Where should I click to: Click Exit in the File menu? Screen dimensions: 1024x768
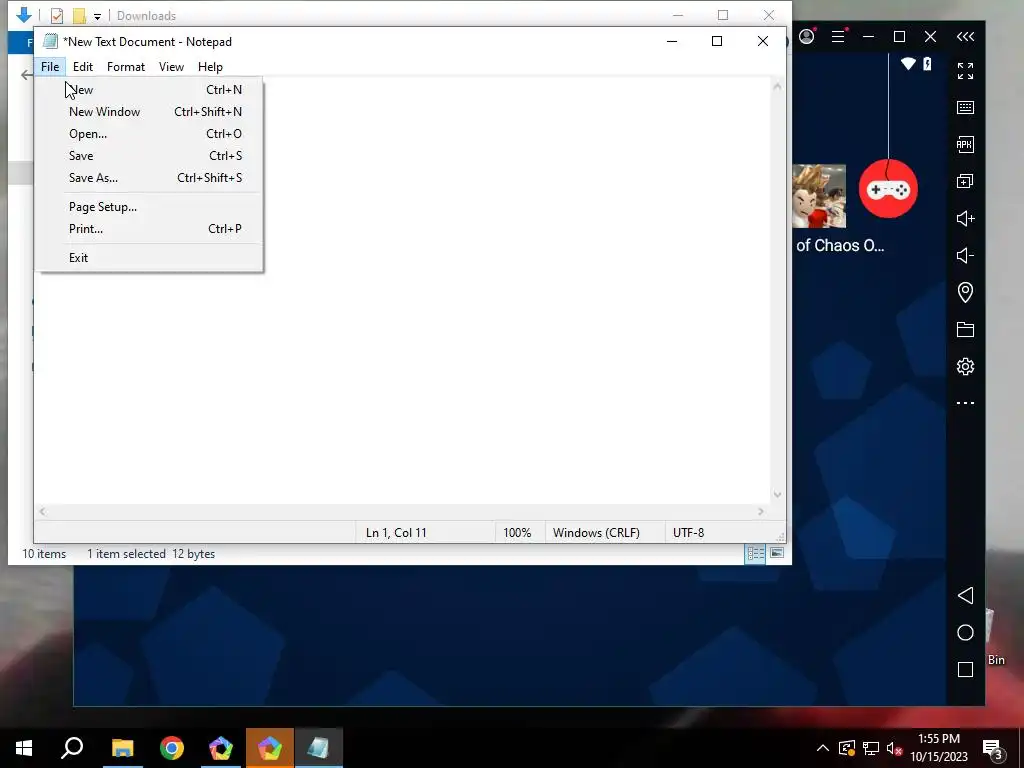point(151,258)
